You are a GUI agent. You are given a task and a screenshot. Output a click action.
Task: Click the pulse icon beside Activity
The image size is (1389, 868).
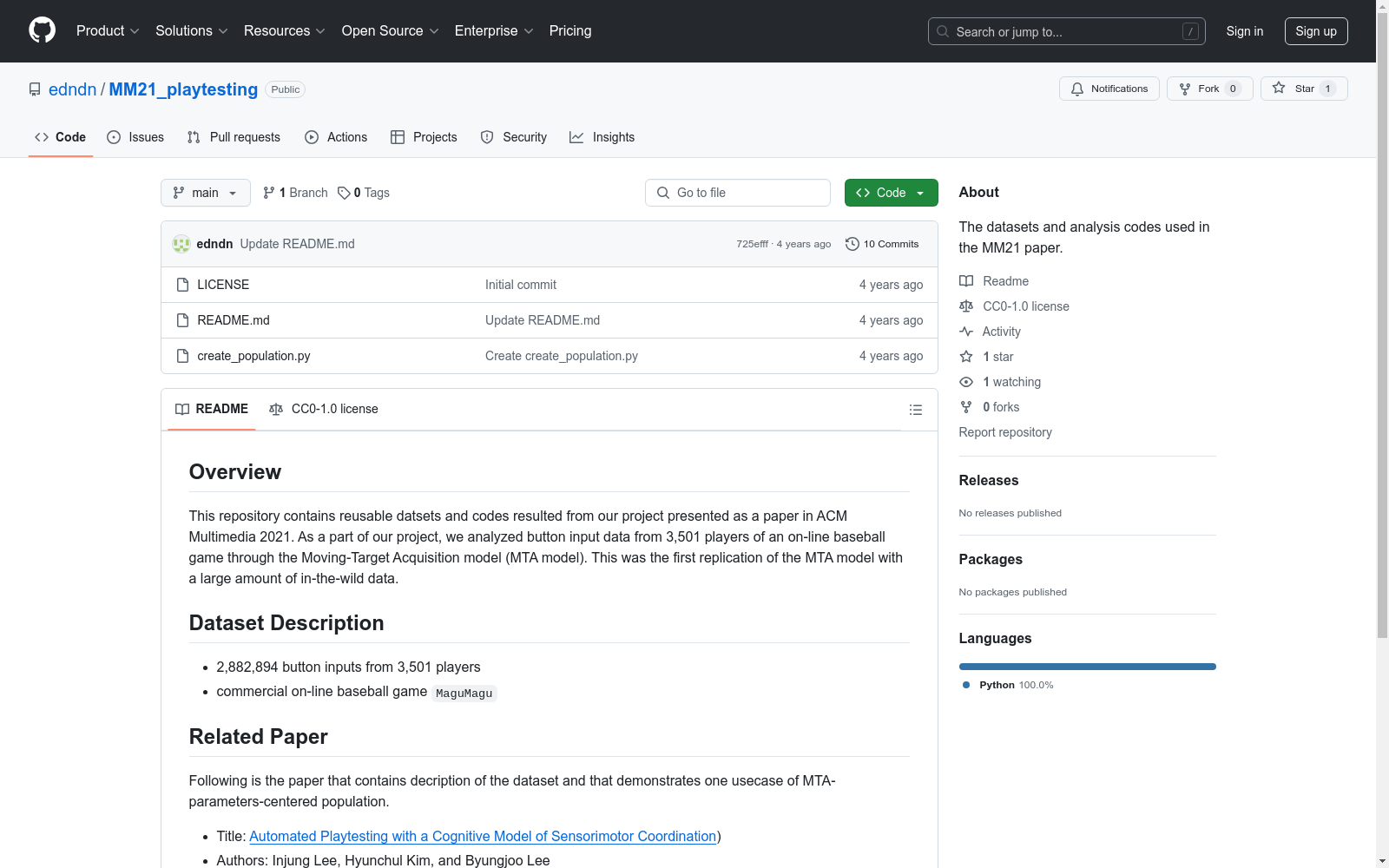click(966, 332)
